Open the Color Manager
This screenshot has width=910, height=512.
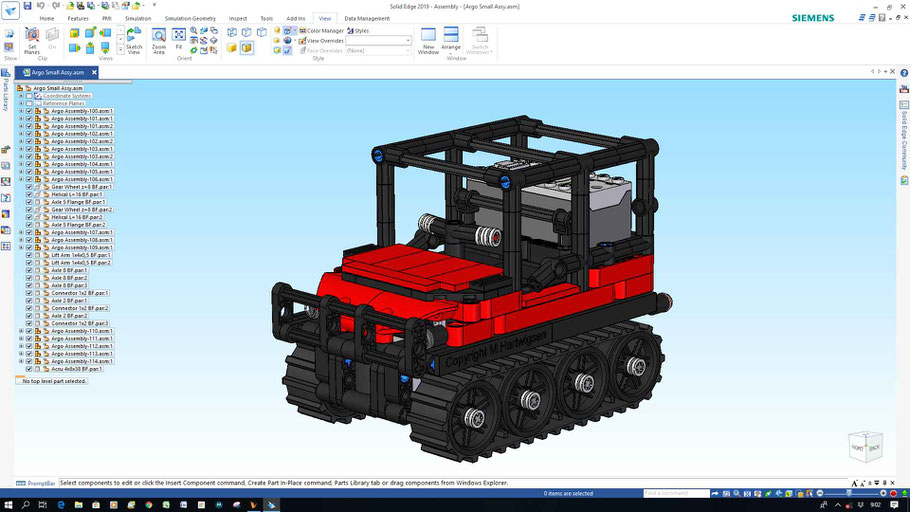(321, 31)
